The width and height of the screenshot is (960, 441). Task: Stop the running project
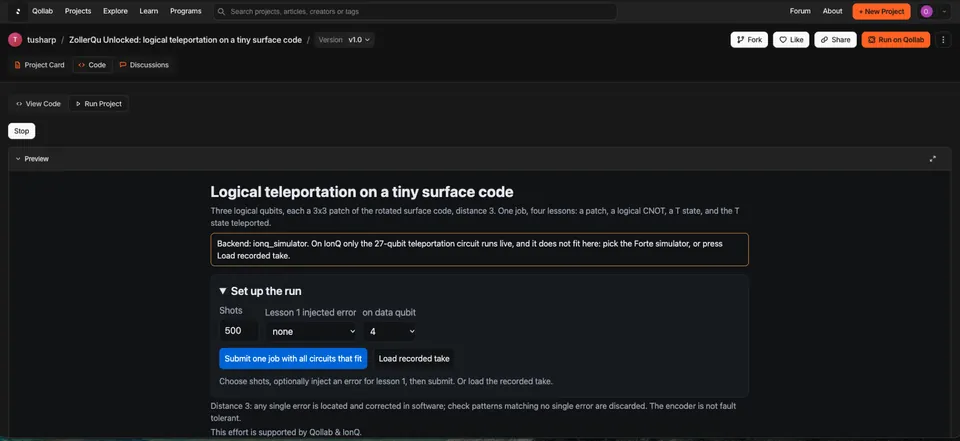(x=21, y=131)
